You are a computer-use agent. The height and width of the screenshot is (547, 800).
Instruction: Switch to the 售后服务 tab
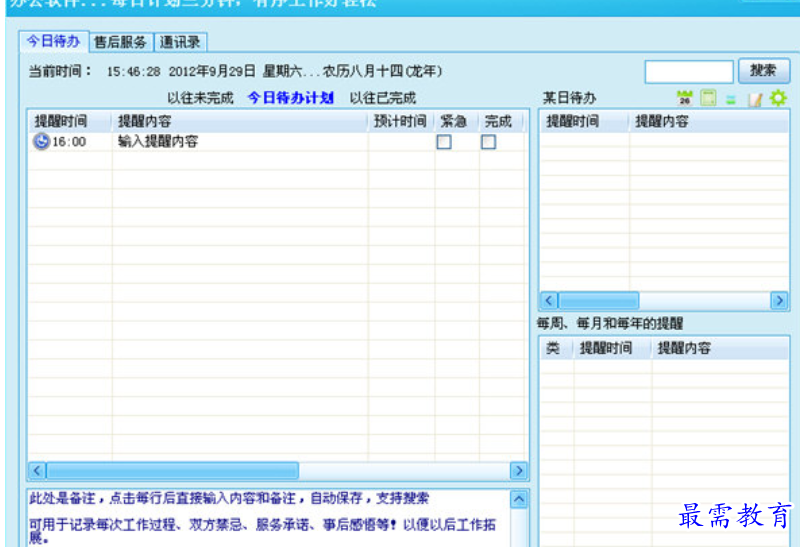tap(121, 42)
